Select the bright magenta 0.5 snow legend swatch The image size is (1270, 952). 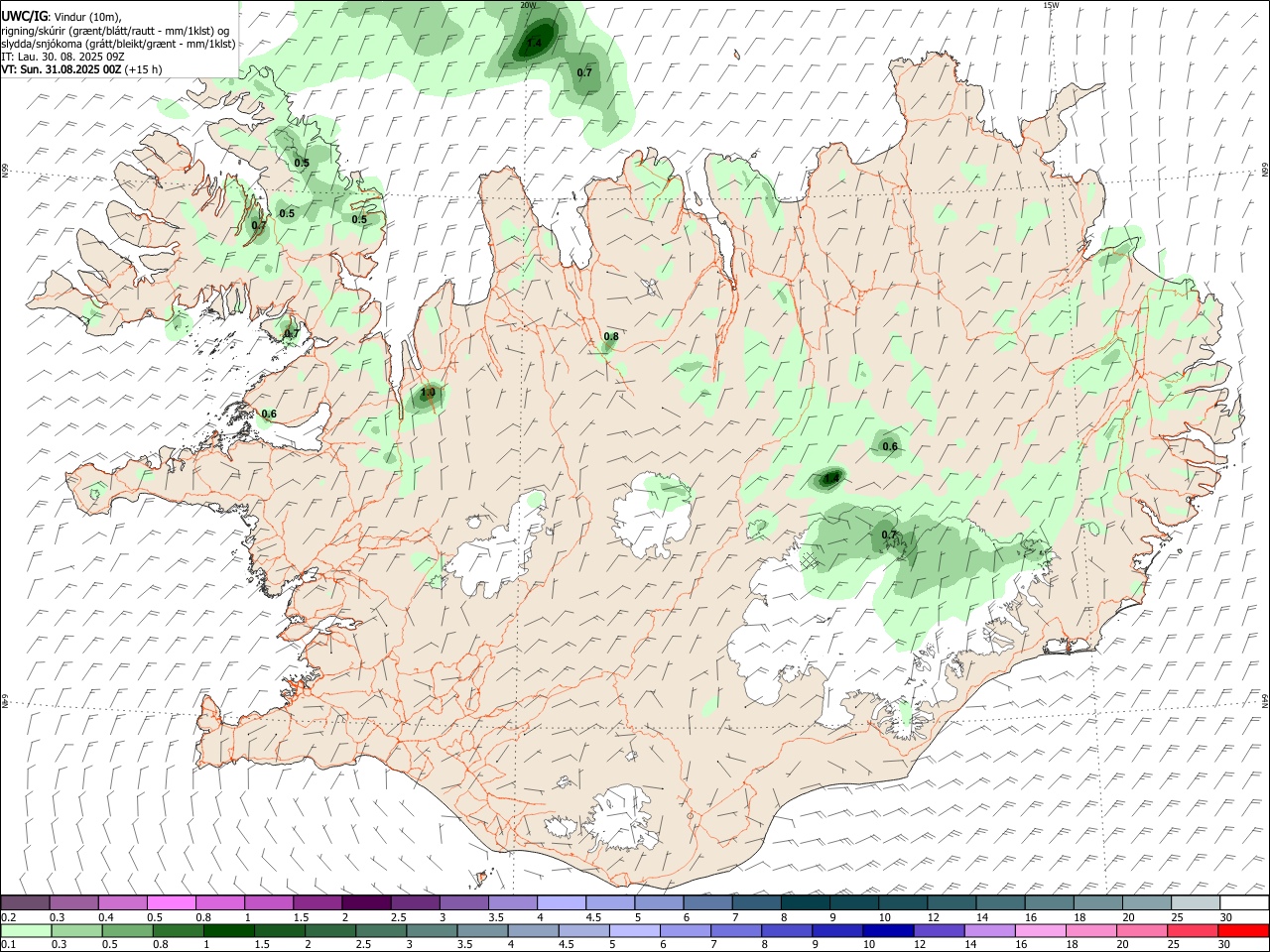click(x=171, y=903)
